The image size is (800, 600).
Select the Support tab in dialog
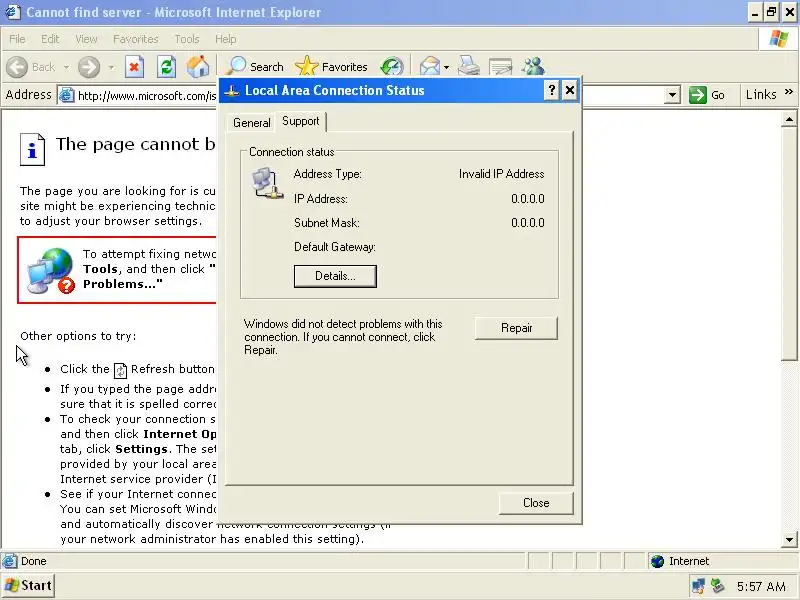pos(301,121)
